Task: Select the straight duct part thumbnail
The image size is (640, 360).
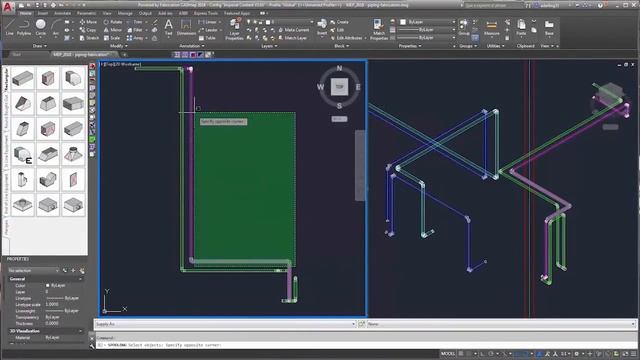Action: tap(22, 78)
